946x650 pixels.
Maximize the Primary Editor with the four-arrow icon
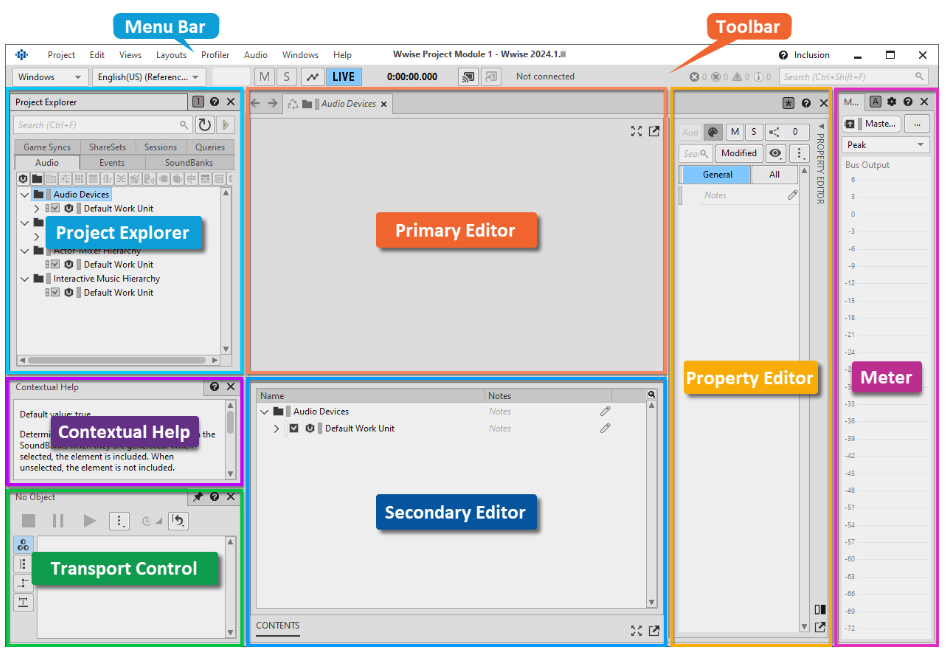tap(636, 131)
